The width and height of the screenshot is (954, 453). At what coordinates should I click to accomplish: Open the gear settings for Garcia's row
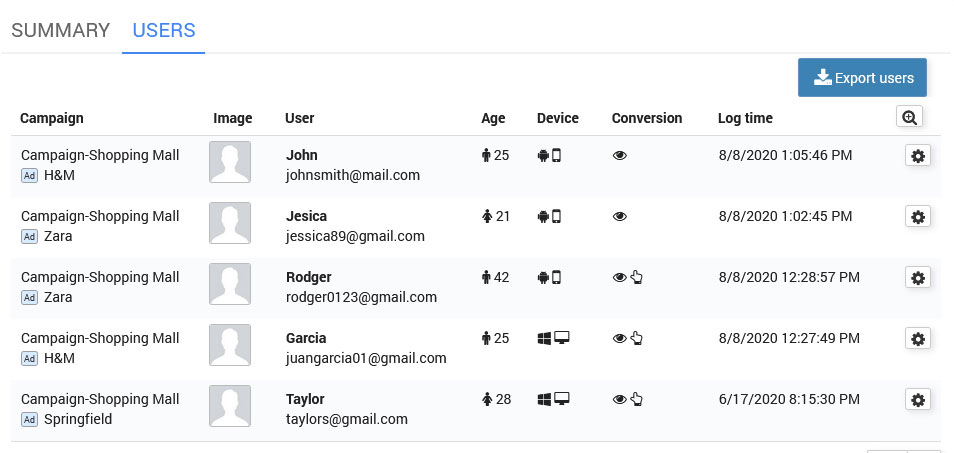pos(918,339)
